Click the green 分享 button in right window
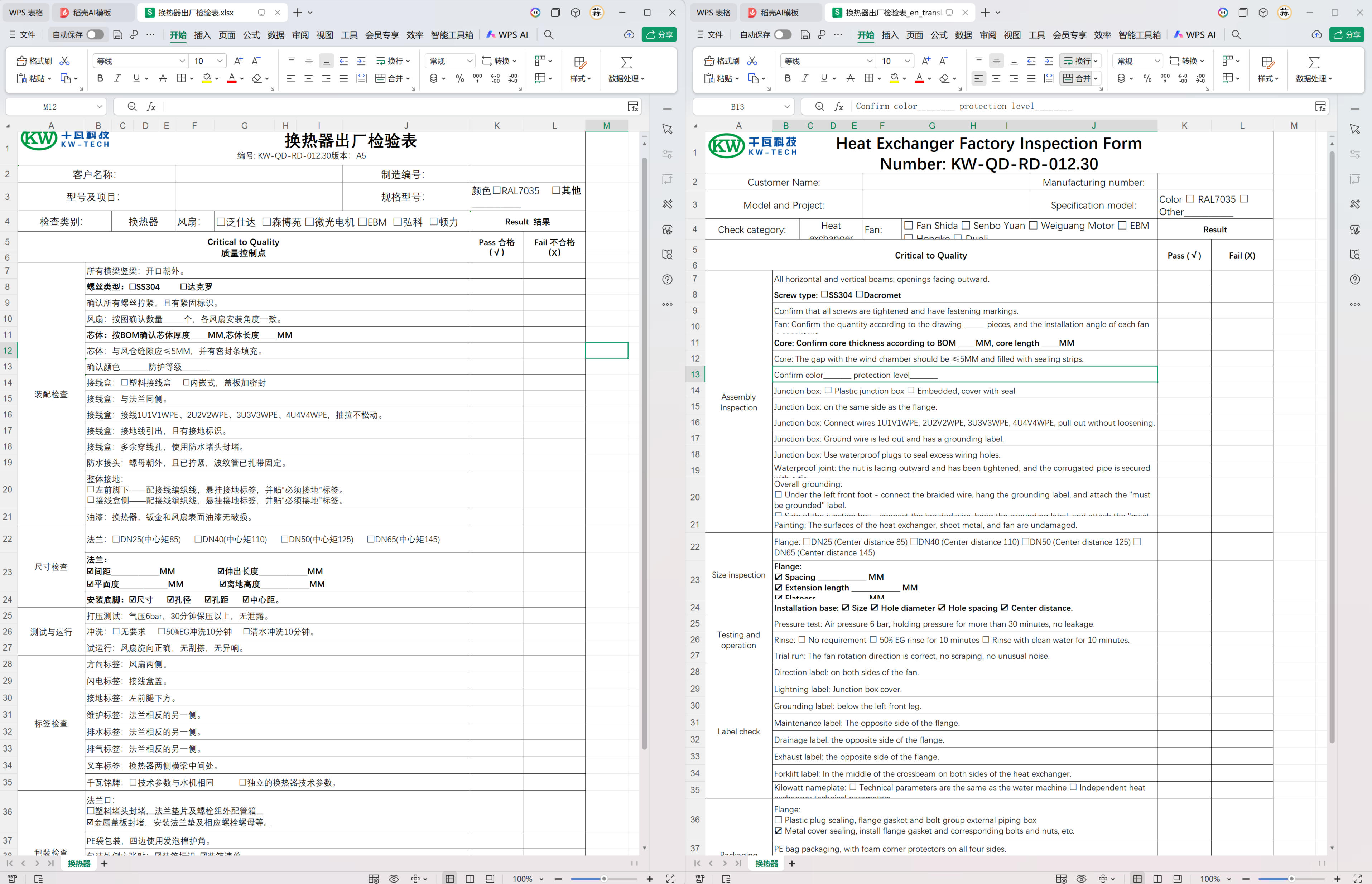1372x884 pixels. tap(1347, 34)
